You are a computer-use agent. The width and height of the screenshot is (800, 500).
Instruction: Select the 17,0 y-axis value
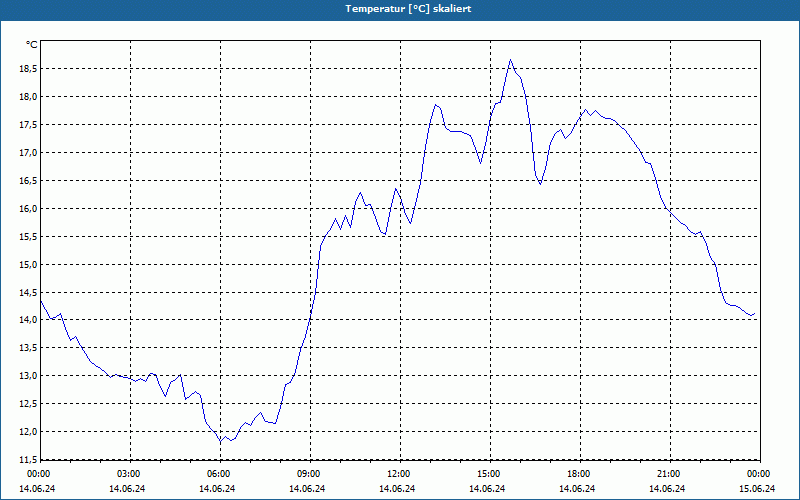pyautogui.click(x=28, y=153)
